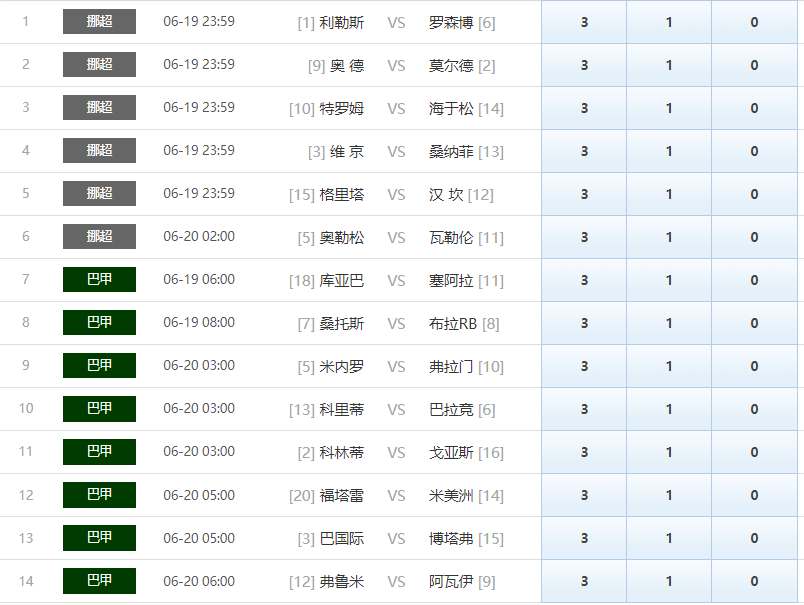804x605 pixels.
Task: Open team 罗森博
Action: [451, 23]
